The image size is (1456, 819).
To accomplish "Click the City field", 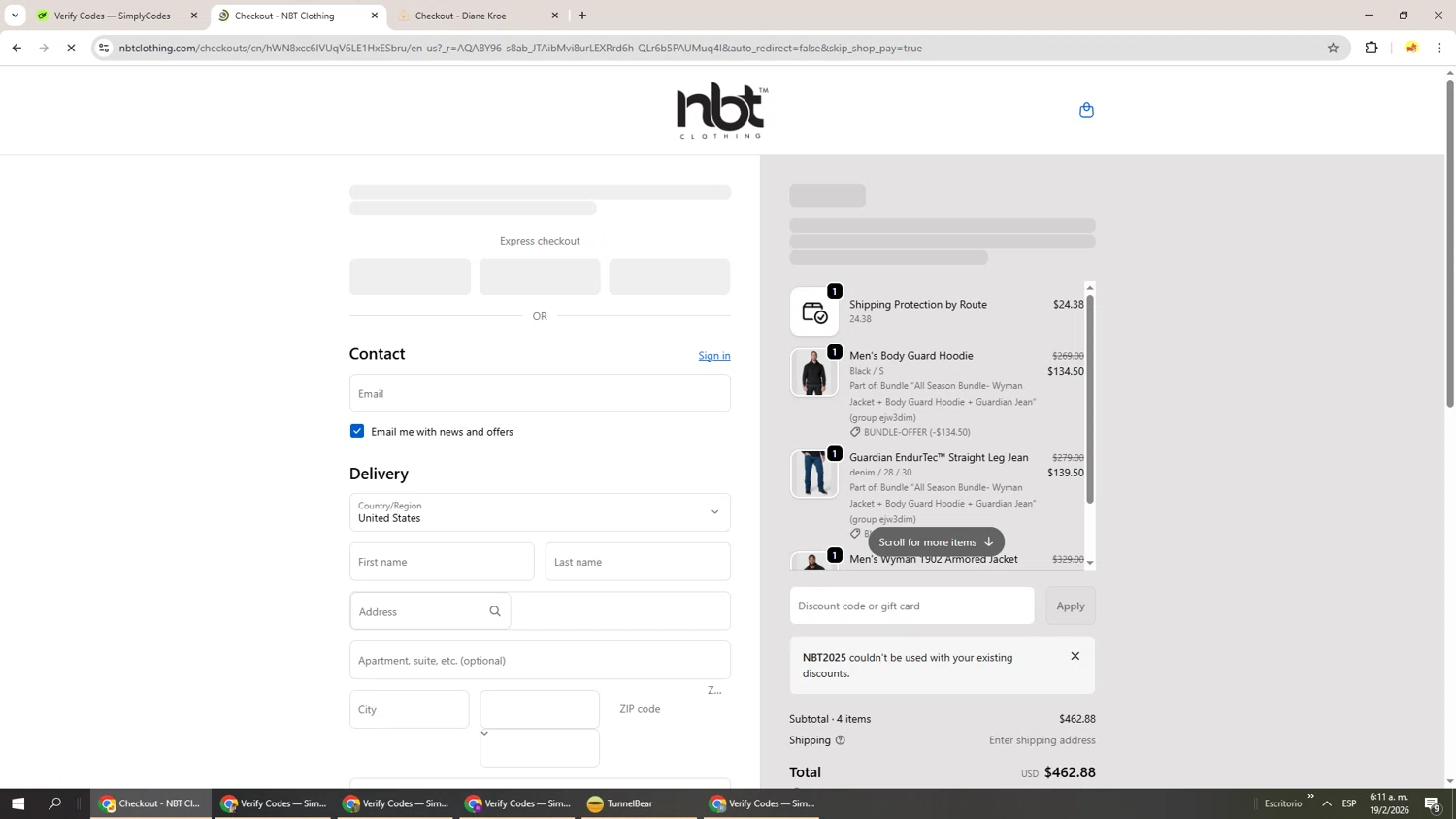I will point(410,709).
